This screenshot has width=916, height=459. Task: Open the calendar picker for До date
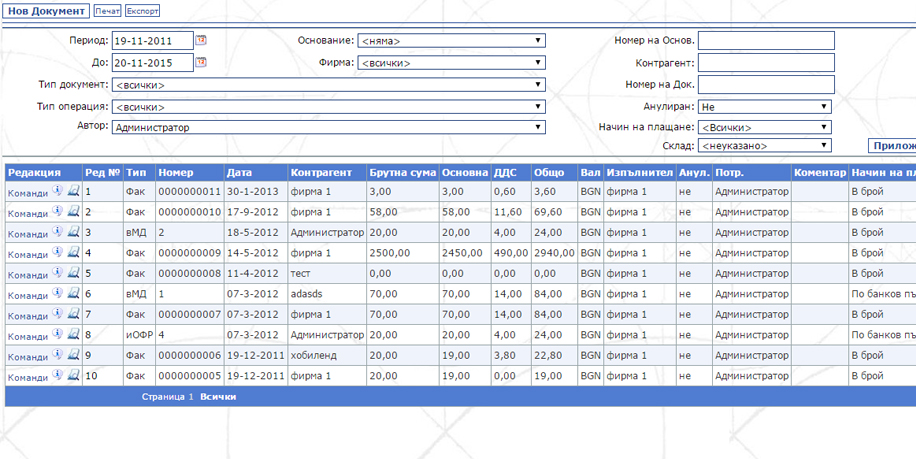pos(201,62)
